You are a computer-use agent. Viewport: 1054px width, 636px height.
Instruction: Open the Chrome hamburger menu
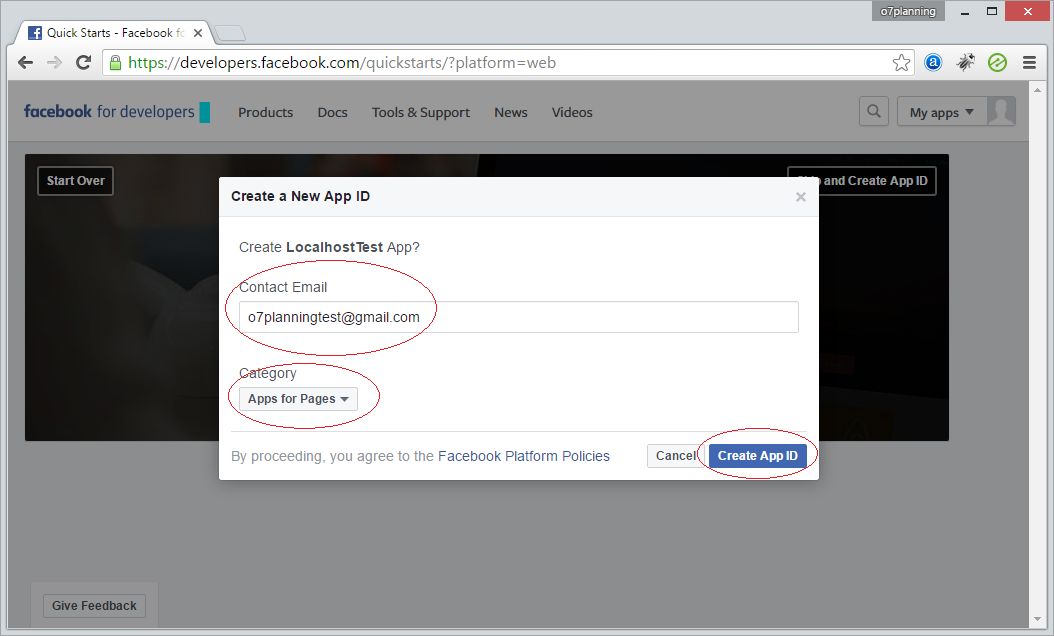point(1029,63)
